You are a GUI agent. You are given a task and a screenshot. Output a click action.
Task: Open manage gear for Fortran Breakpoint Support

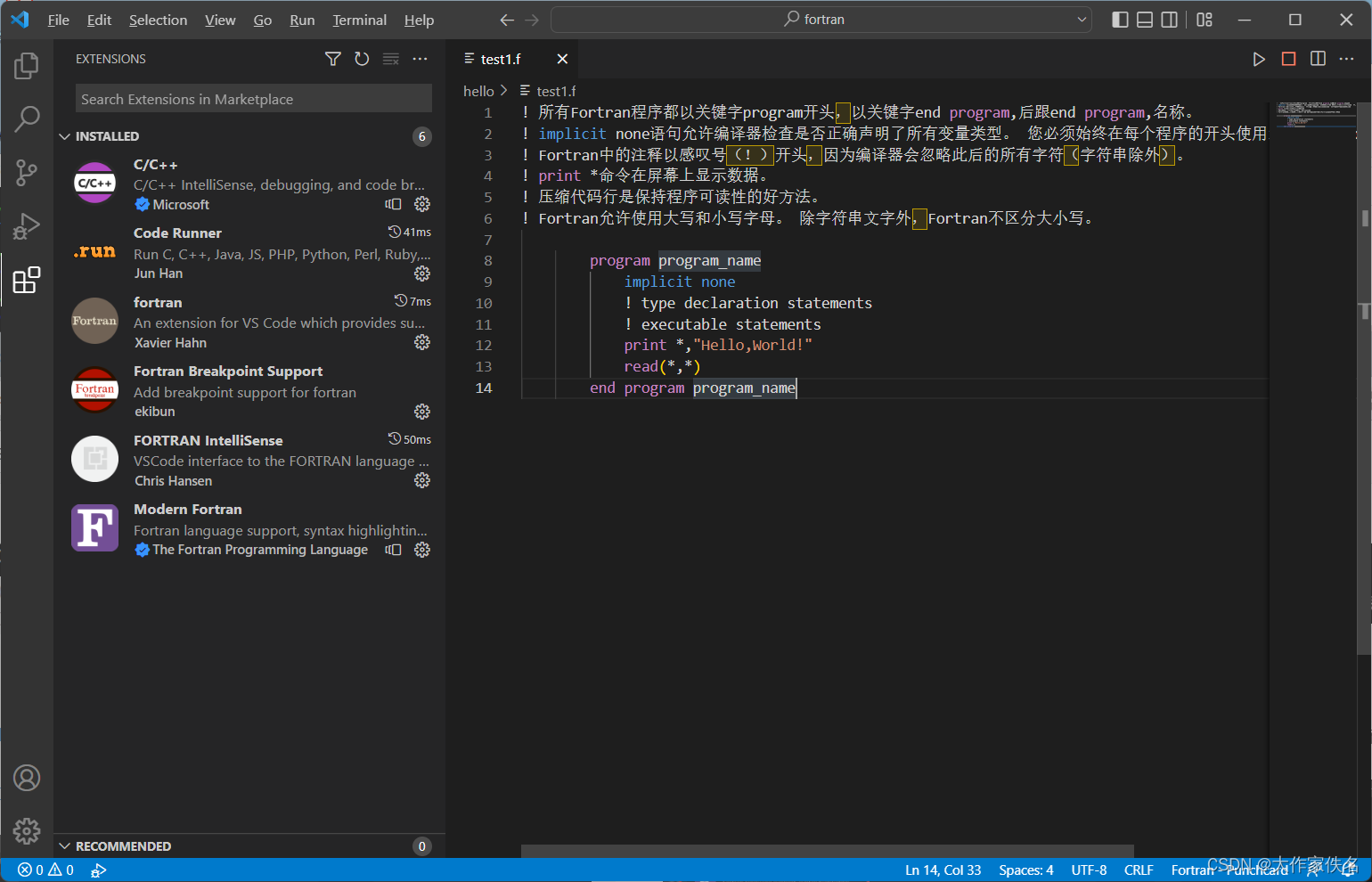pos(422,412)
